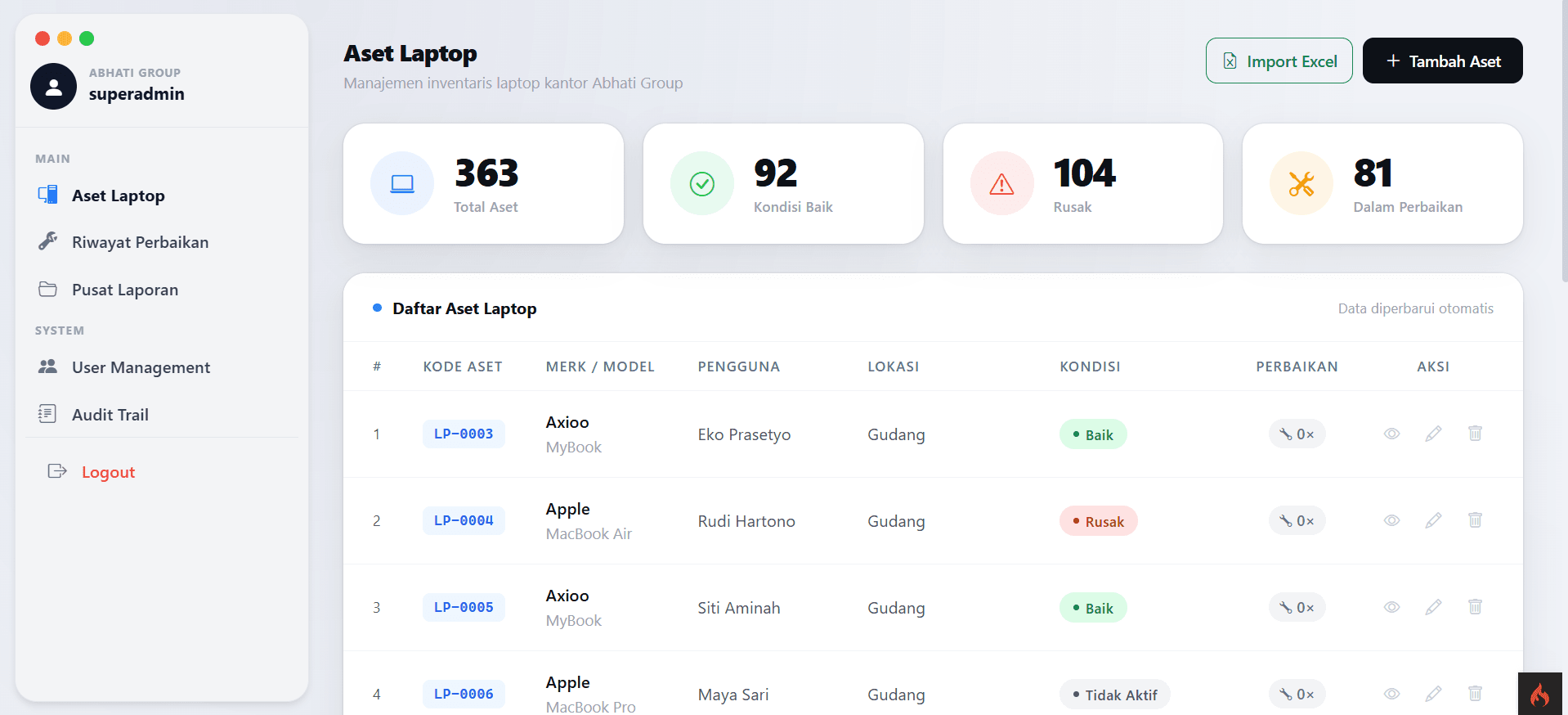Delete asset LP-0006 with trash icon
This screenshot has width=1568, height=715.
[1475, 694]
